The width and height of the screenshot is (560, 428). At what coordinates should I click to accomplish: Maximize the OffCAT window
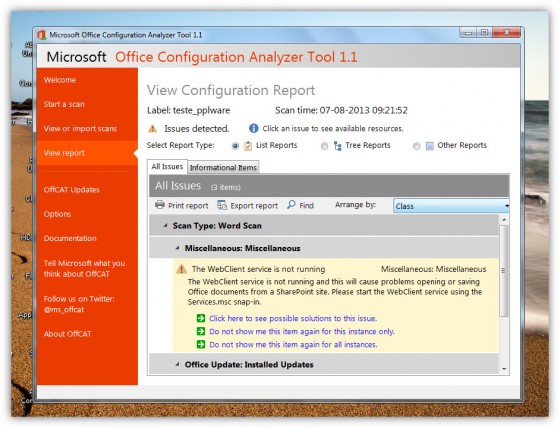click(484, 33)
